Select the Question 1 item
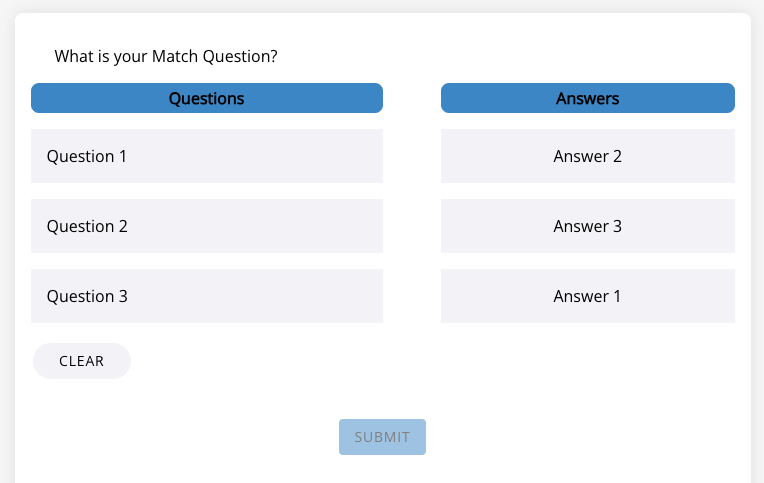This screenshot has width=764, height=483. click(x=206, y=156)
